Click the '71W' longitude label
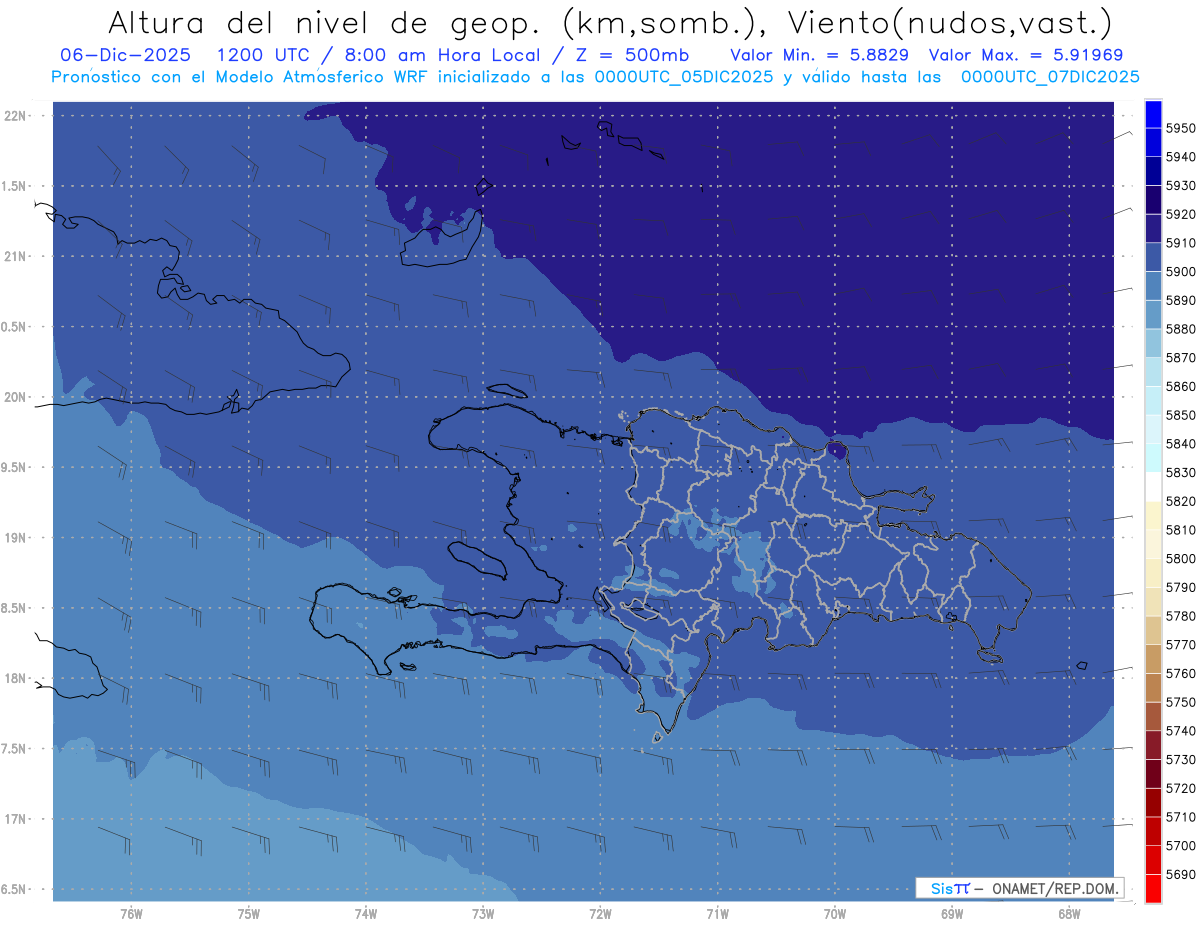 [717, 914]
